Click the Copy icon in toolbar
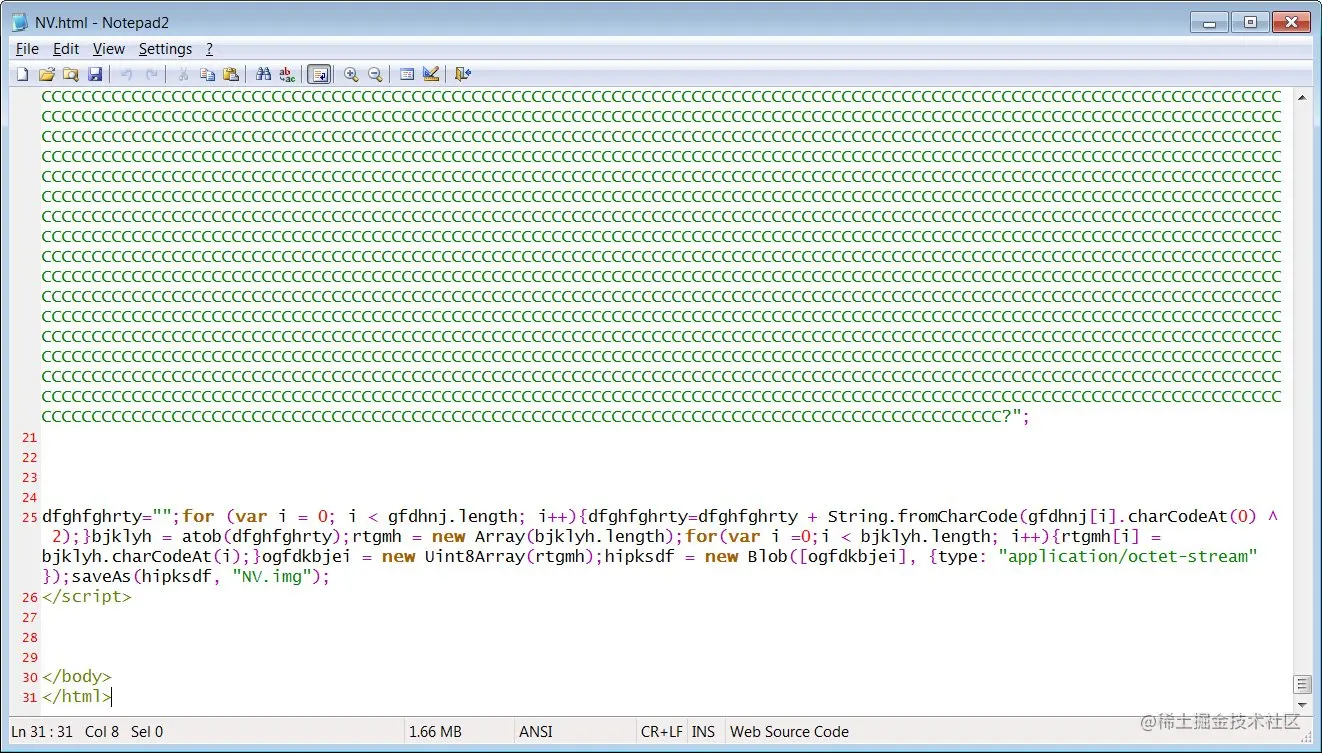This screenshot has width=1322, height=753. click(x=207, y=74)
